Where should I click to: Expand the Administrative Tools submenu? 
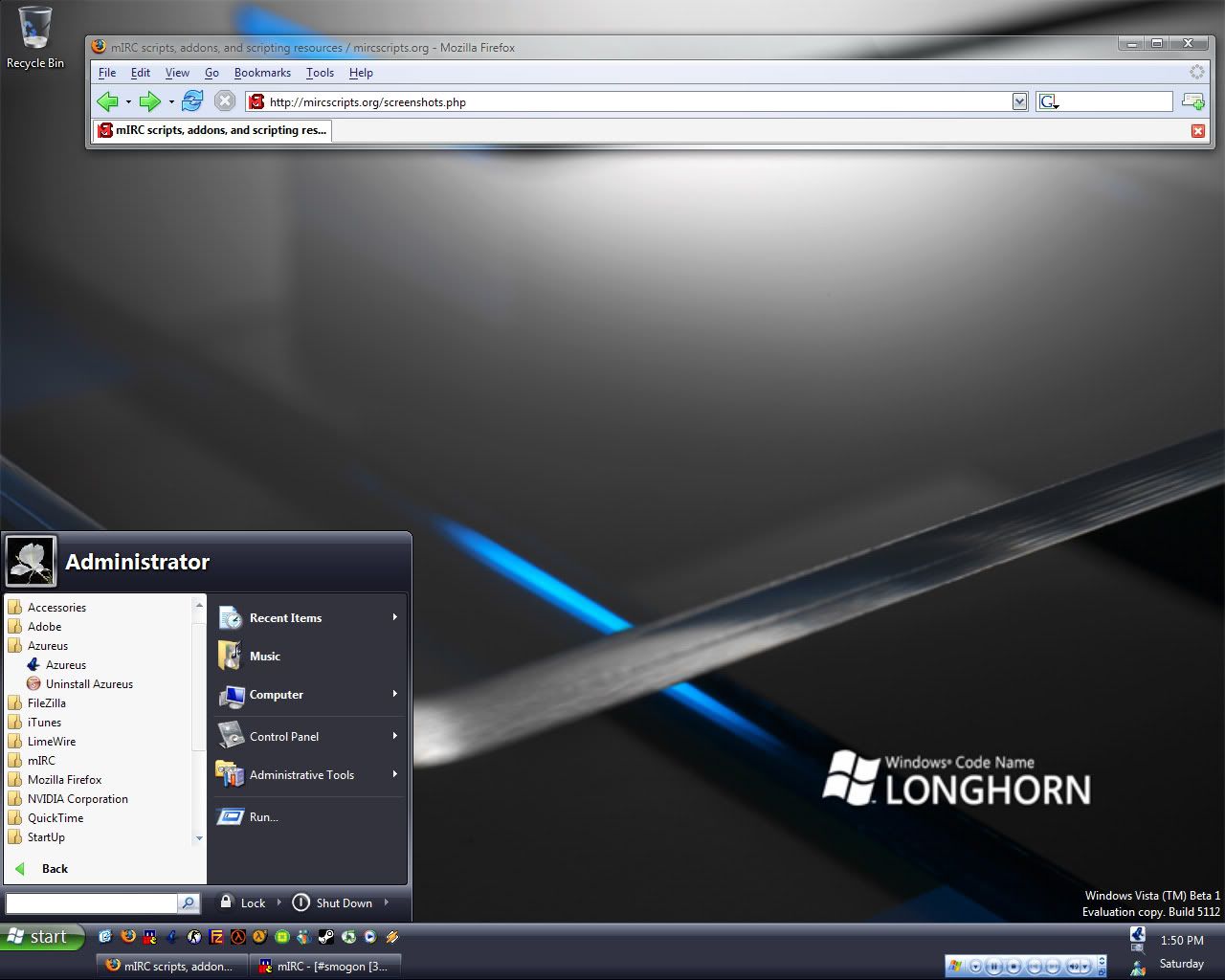[394, 774]
